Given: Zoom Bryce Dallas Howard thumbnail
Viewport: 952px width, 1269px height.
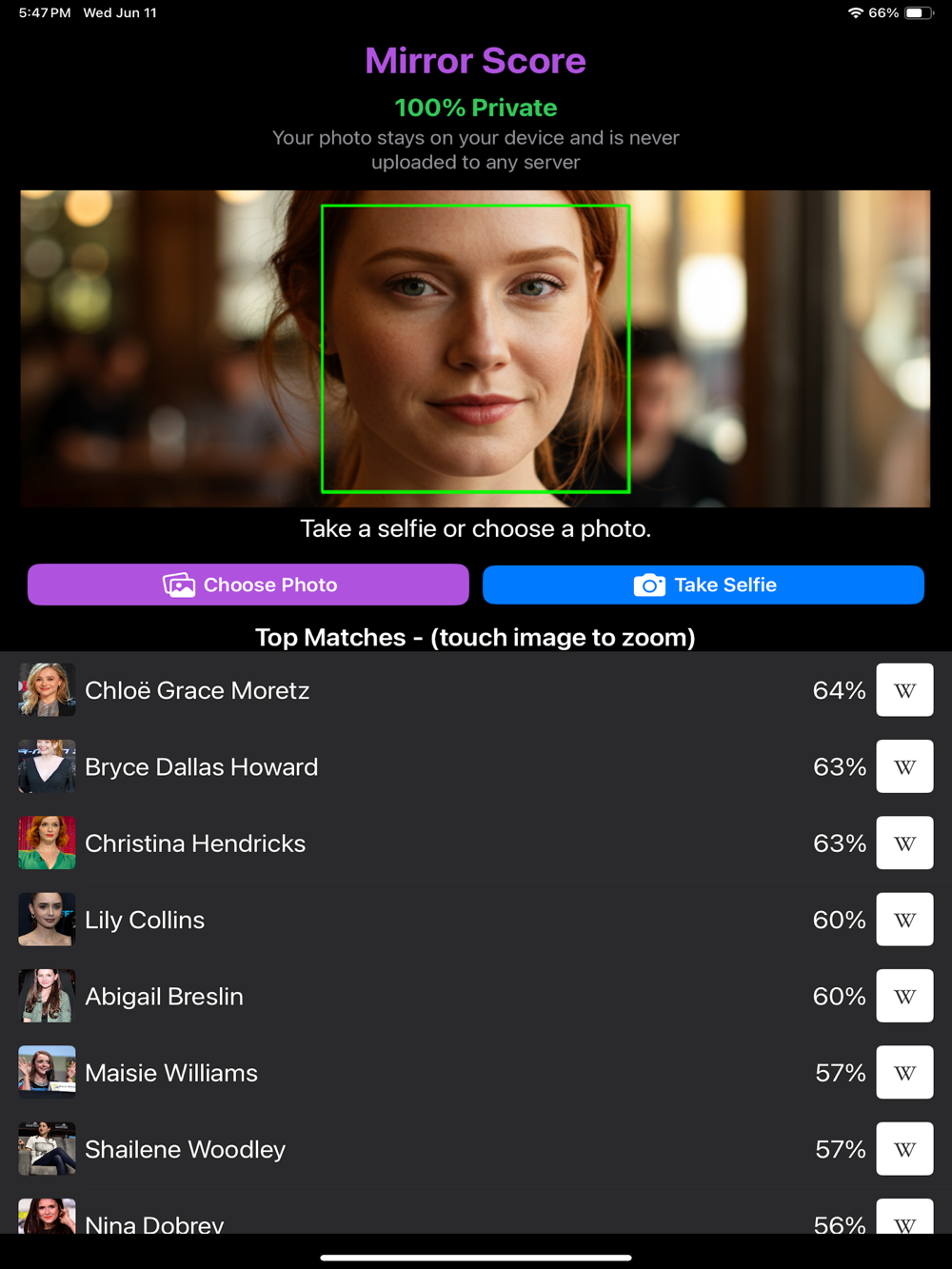Looking at the screenshot, I should click(47, 766).
